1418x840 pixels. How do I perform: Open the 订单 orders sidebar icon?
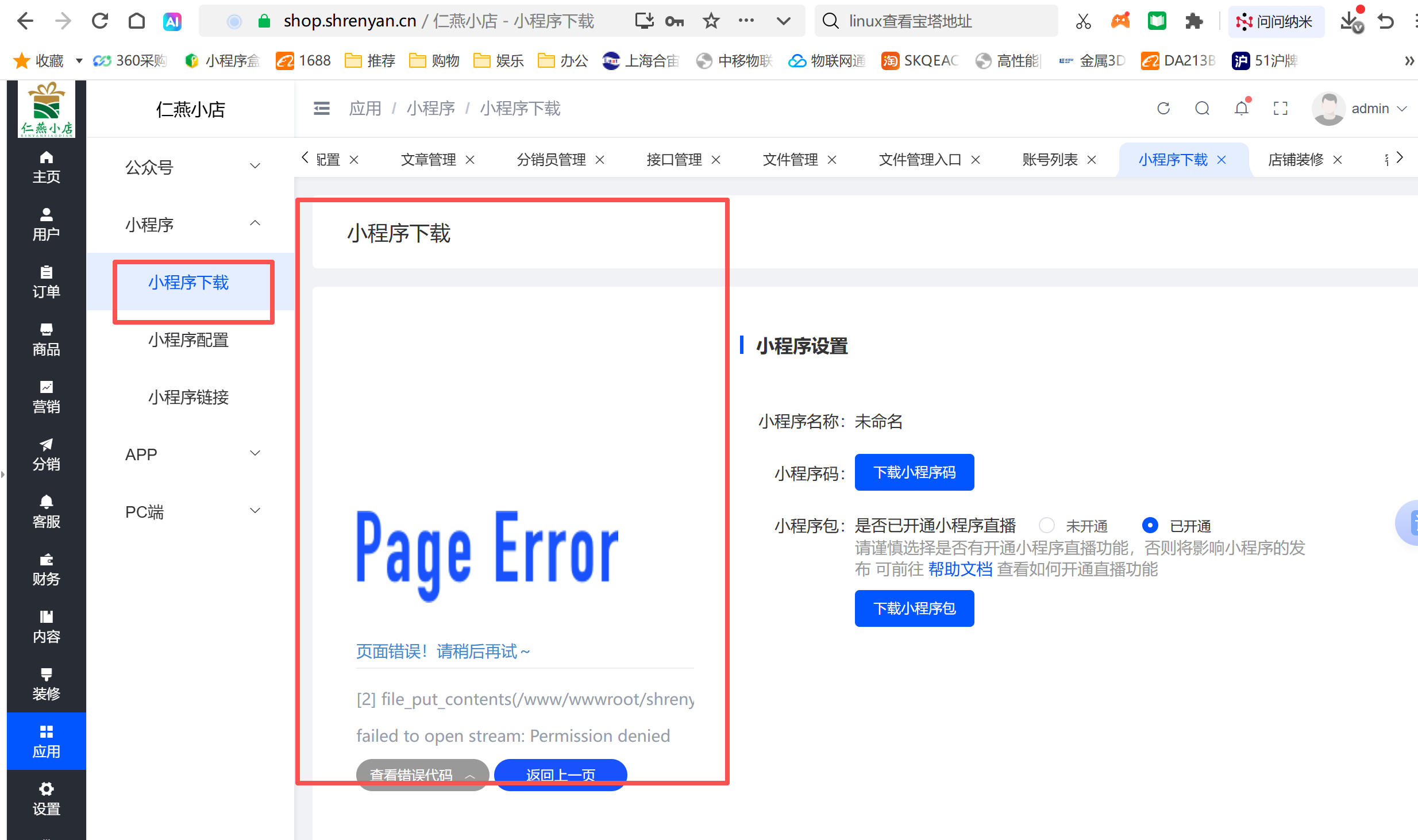tap(46, 282)
